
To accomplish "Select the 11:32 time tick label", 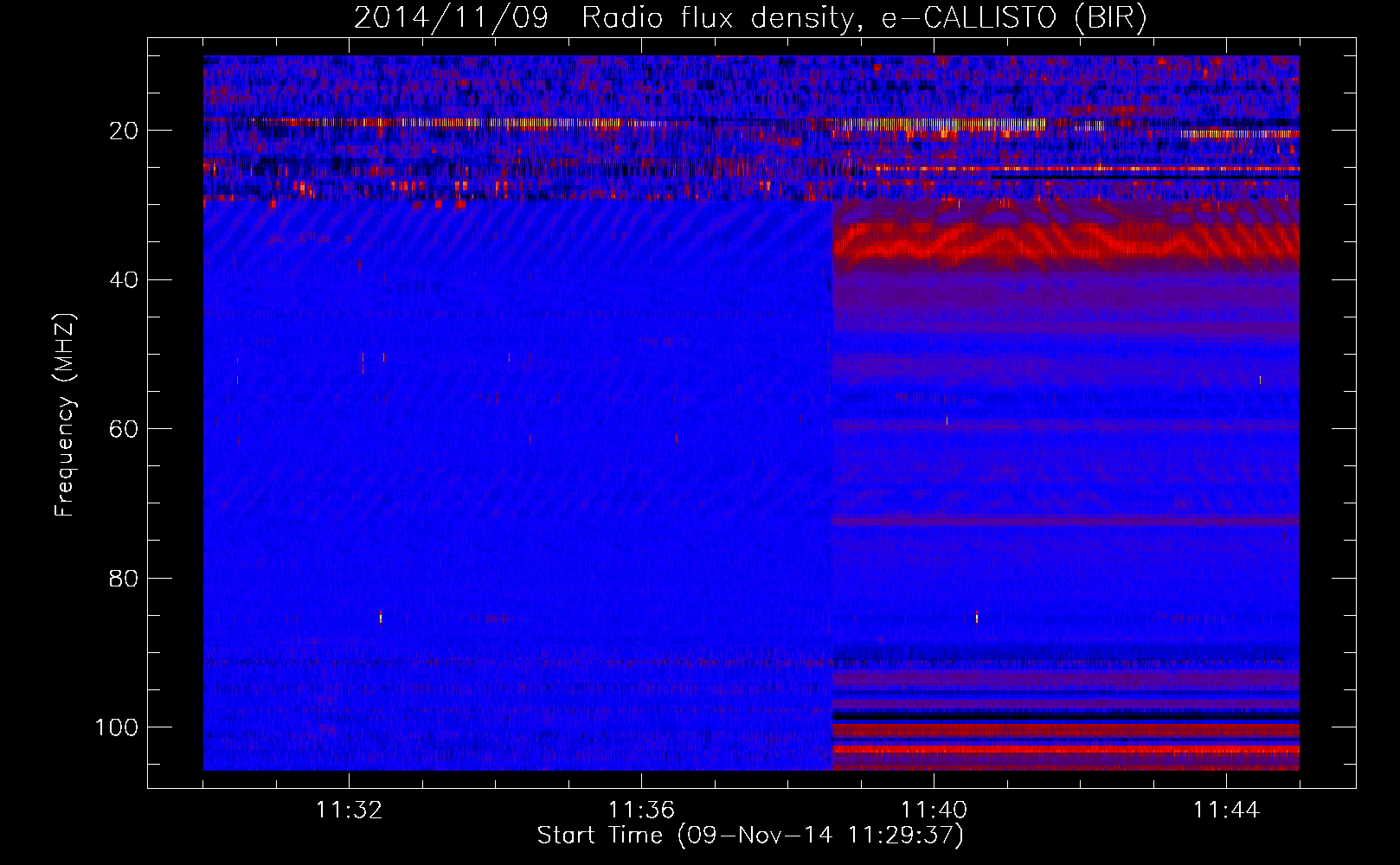I will 349,811.
